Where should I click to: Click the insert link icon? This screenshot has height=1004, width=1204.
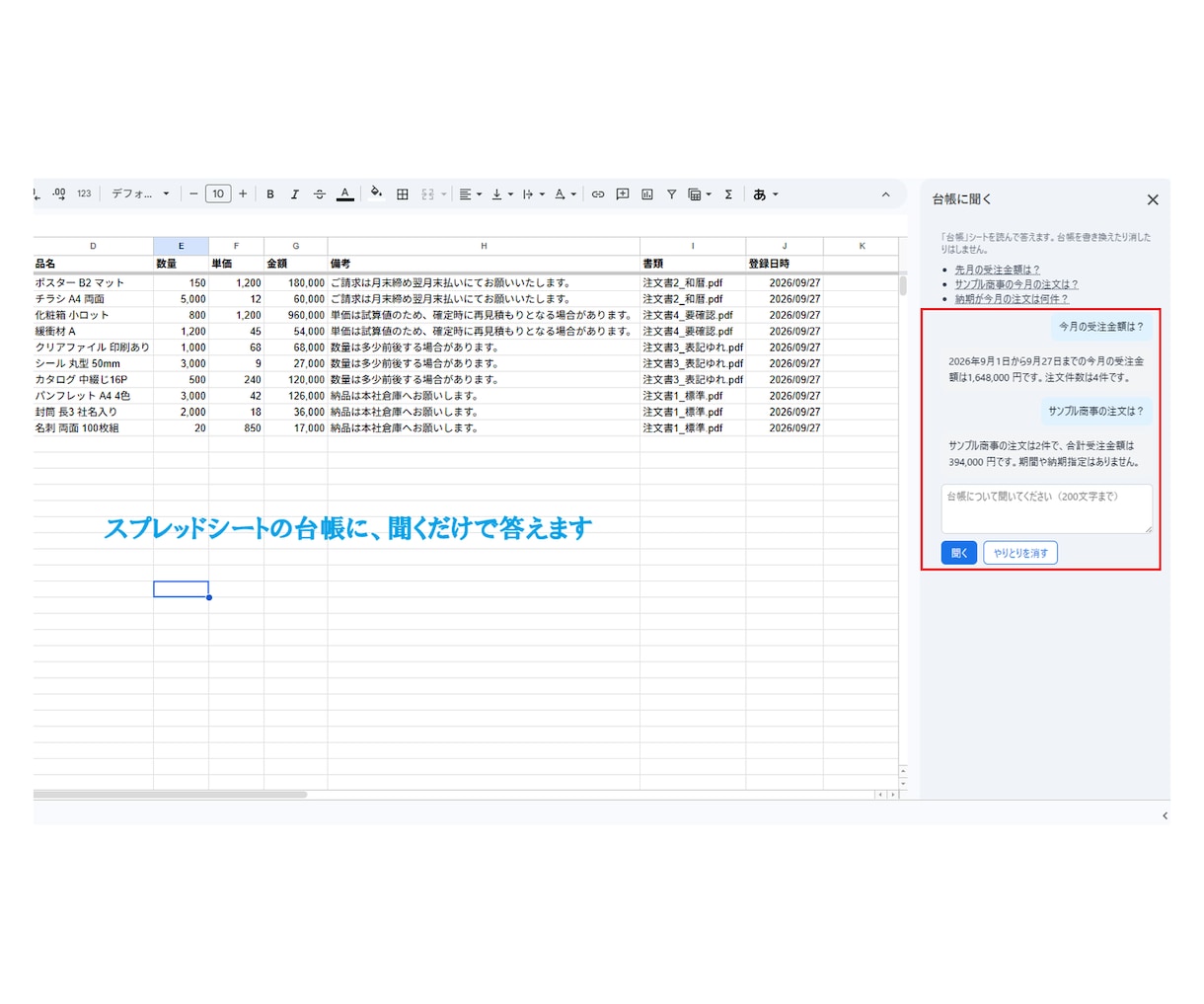click(598, 194)
